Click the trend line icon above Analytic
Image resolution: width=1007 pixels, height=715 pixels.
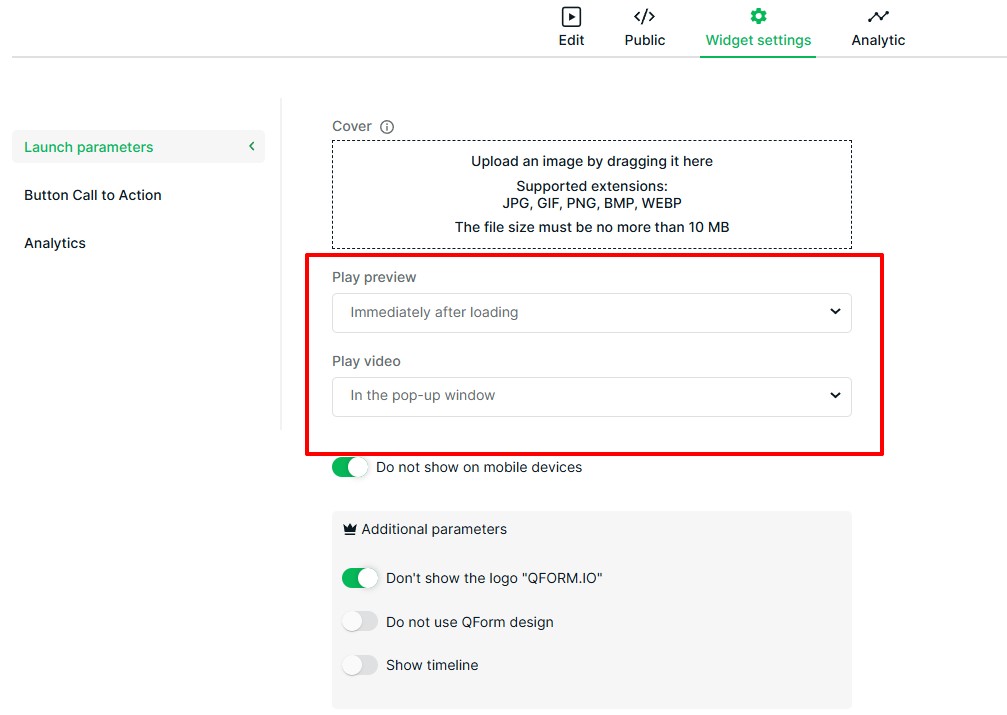[878, 16]
